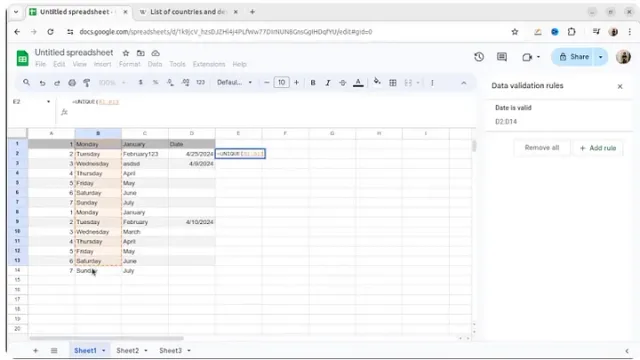Show more toolbar options
The width and height of the screenshot is (640, 360).
point(432,83)
